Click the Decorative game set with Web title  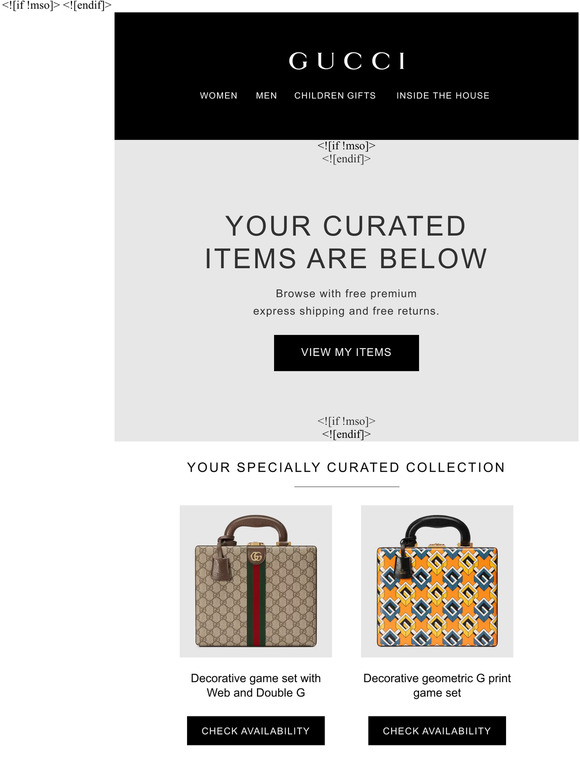256,685
